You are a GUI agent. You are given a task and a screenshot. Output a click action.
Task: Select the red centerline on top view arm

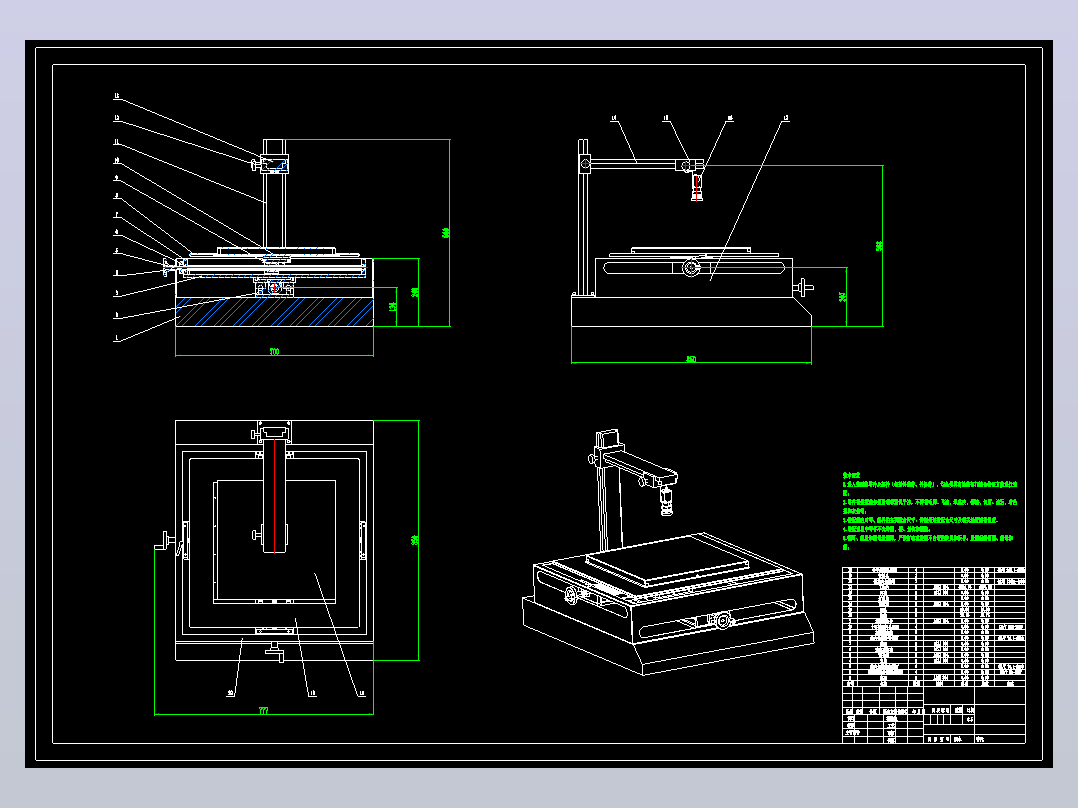click(274, 495)
